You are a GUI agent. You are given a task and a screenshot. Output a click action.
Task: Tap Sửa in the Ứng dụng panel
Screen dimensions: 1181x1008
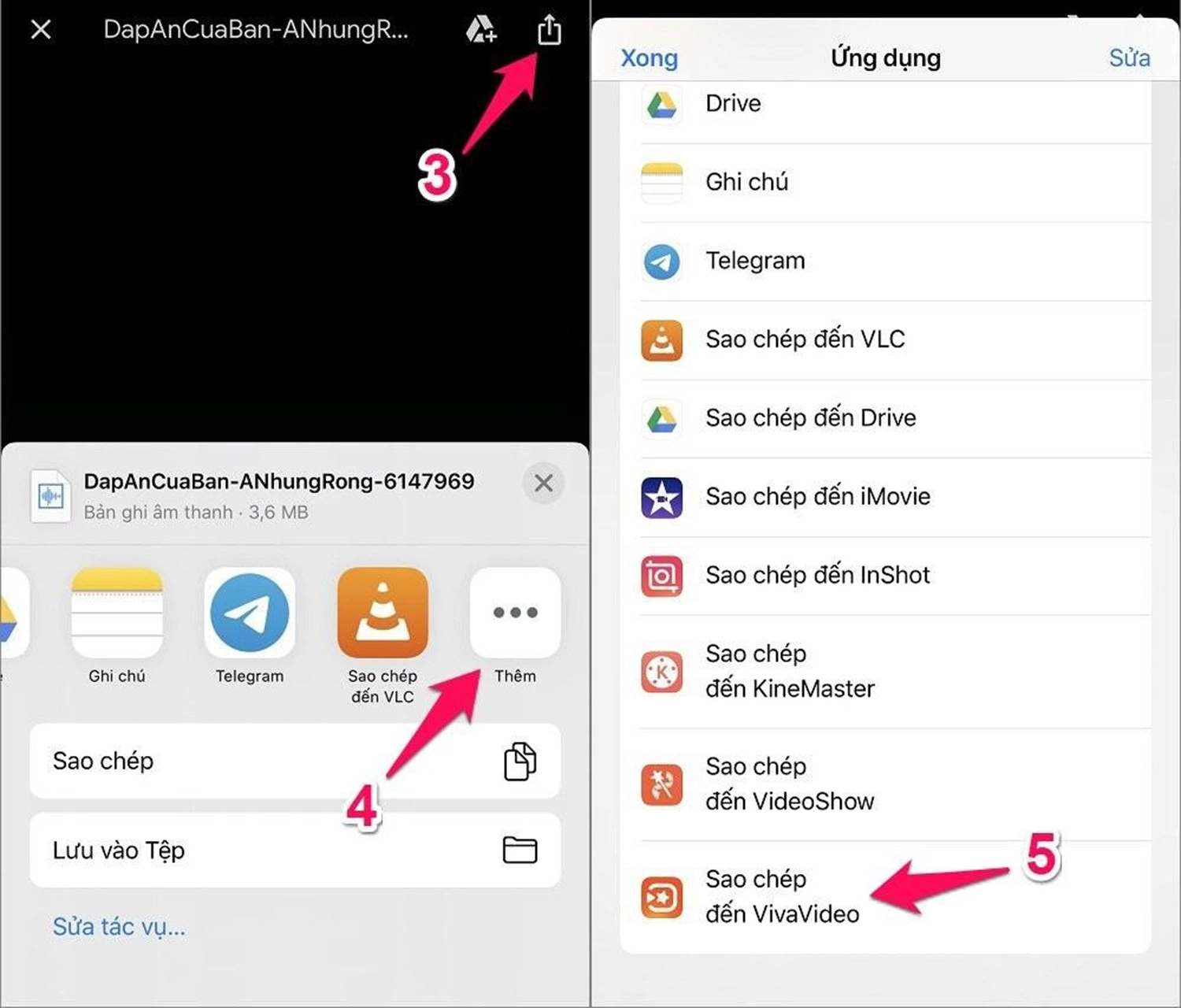(1129, 58)
